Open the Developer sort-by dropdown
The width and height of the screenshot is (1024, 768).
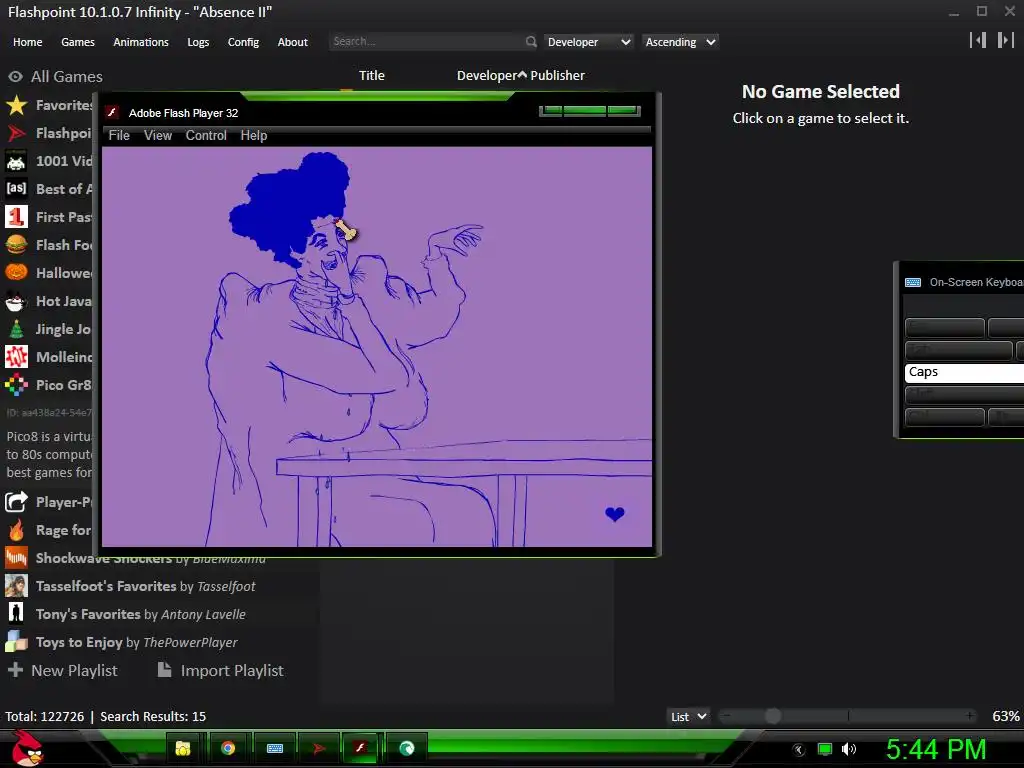588,42
